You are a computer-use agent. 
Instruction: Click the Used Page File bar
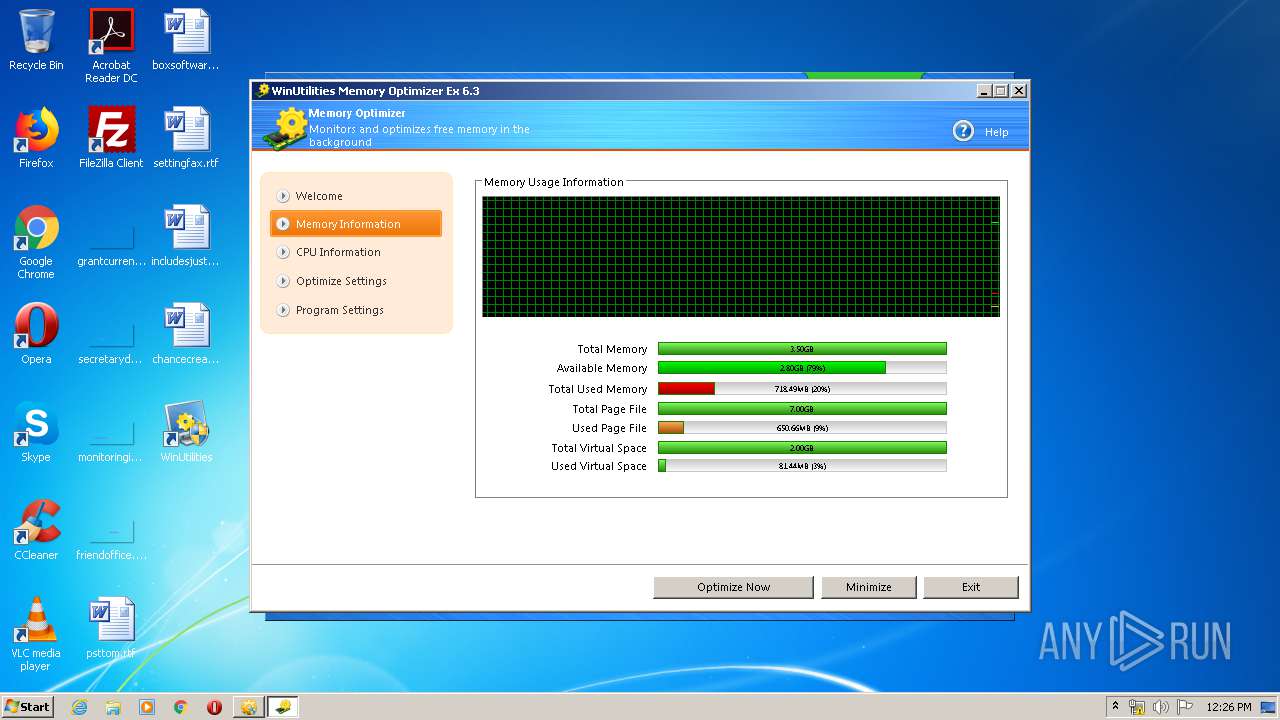coord(802,428)
